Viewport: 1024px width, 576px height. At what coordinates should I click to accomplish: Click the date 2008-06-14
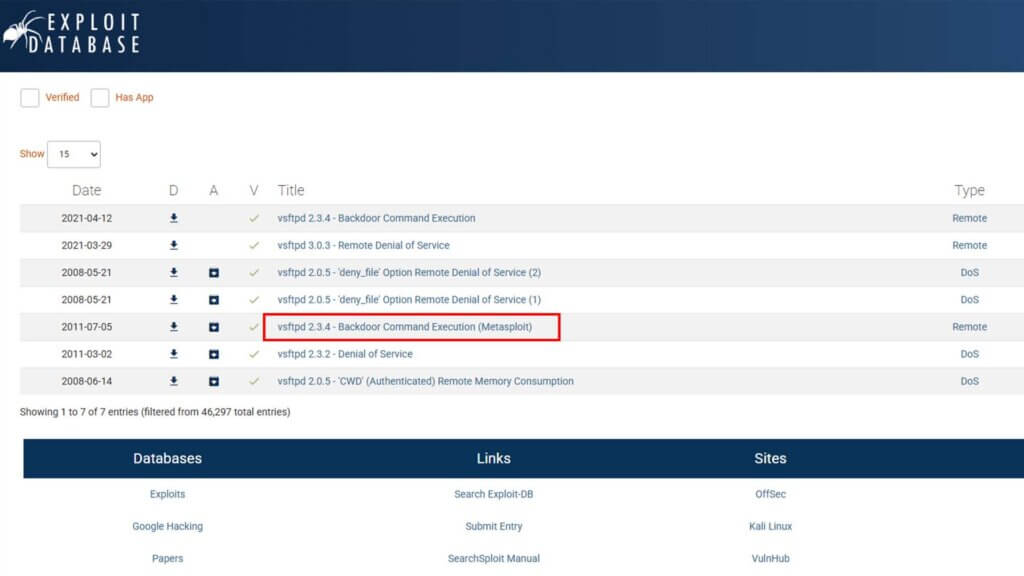[87, 381]
